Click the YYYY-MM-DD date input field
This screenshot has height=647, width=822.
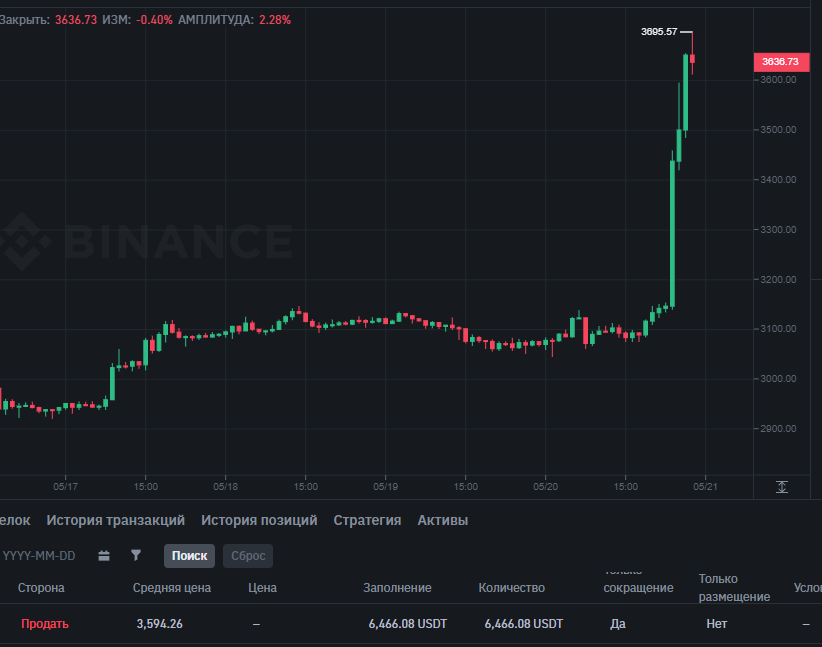point(40,556)
